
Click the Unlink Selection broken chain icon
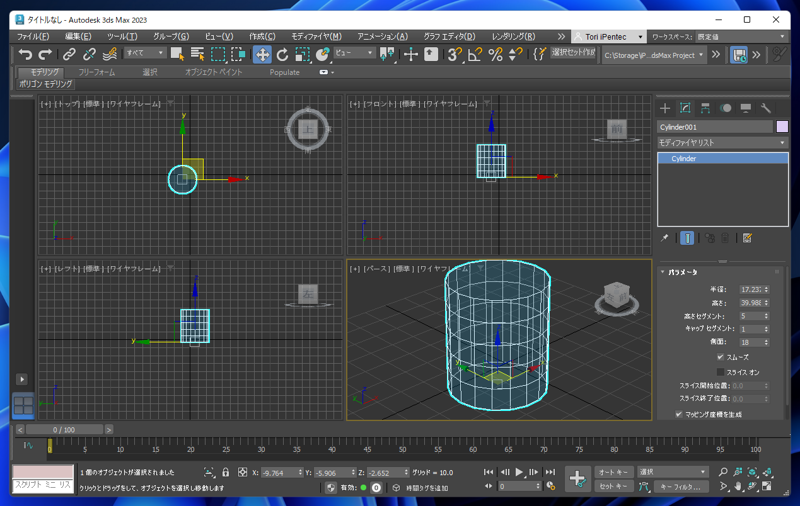pos(89,54)
